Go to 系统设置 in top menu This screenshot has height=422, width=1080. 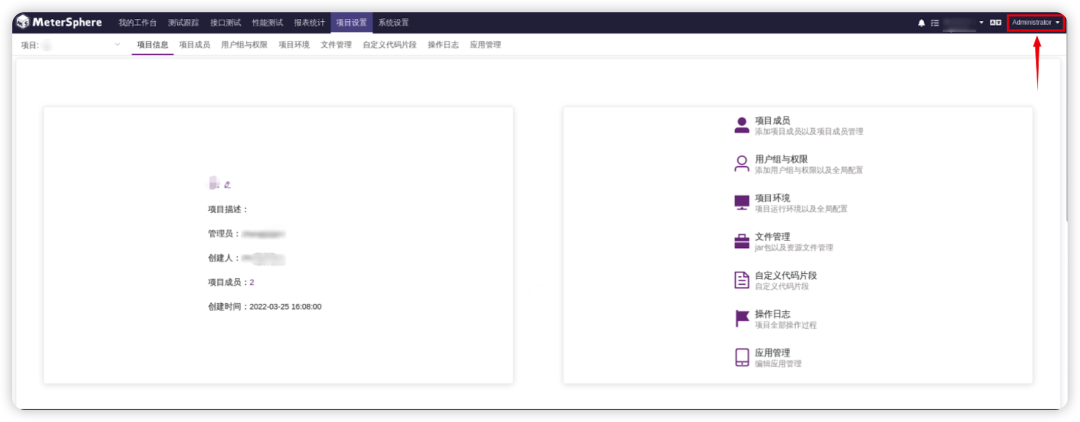pos(393,23)
